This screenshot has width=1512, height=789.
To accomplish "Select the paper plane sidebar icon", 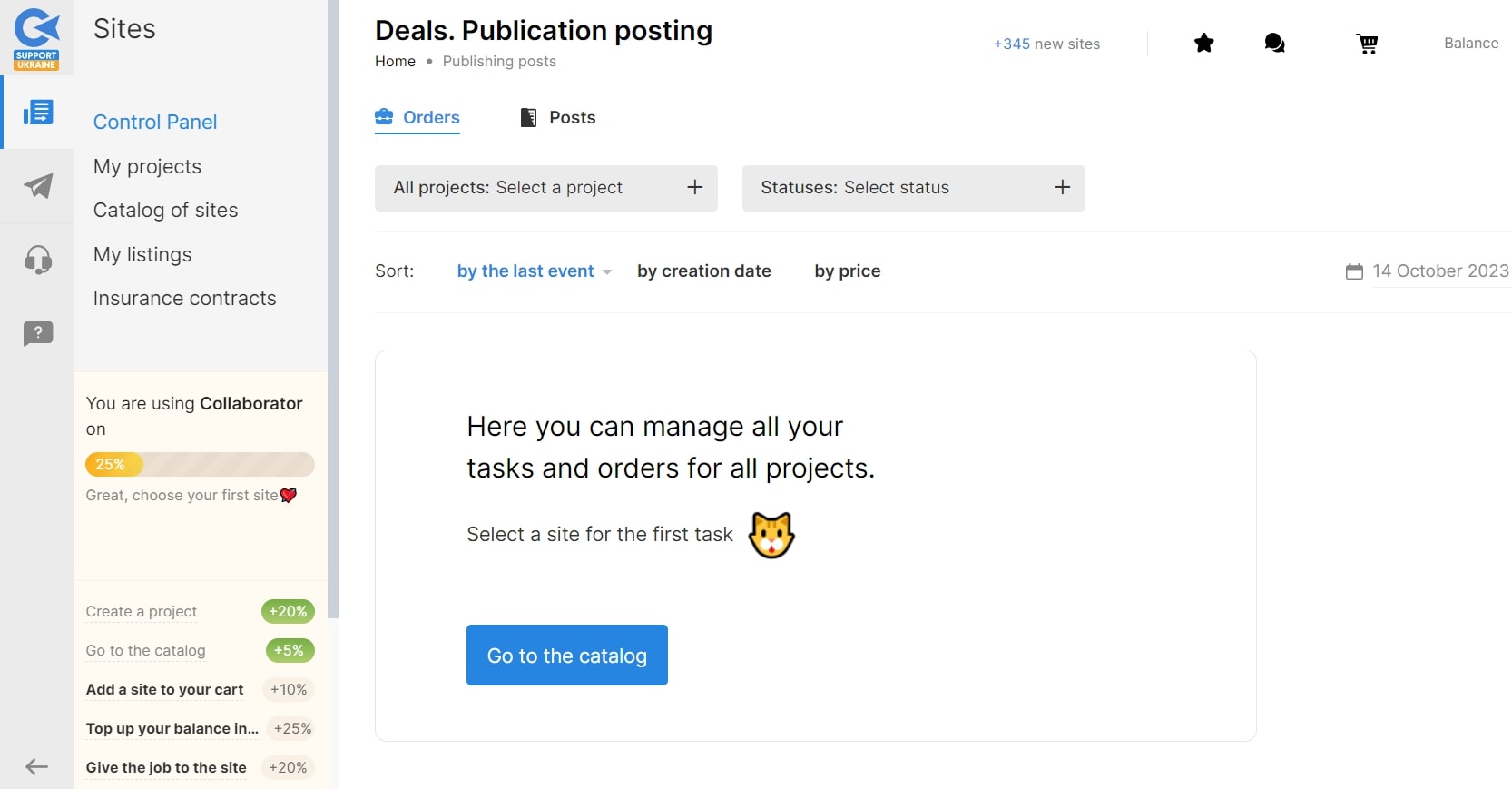I will (x=37, y=186).
